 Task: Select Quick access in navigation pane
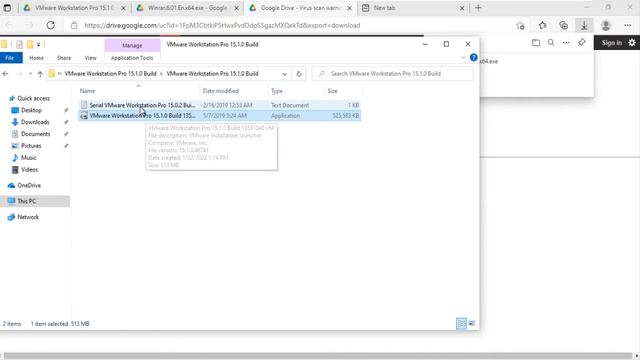point(33,98)
